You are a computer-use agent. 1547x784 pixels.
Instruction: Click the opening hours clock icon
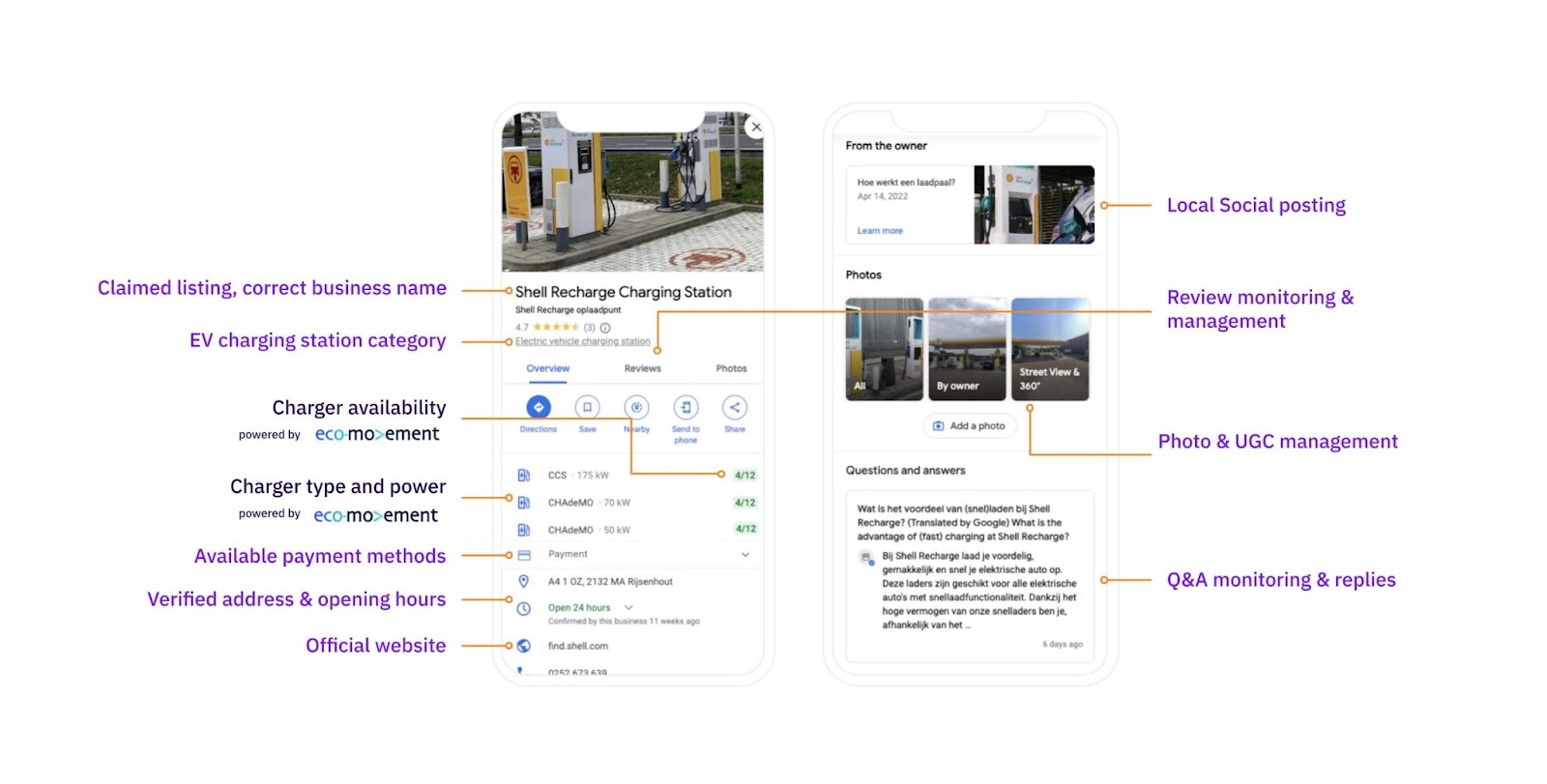523,609
